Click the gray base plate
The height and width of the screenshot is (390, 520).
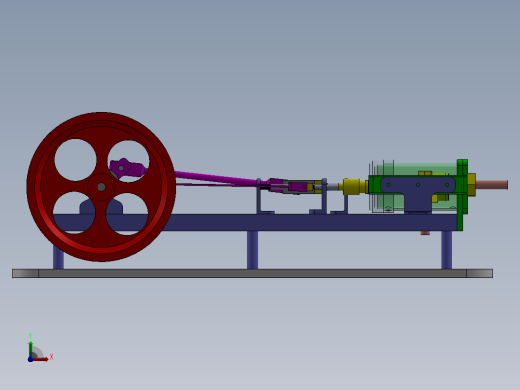click(252, 273)
